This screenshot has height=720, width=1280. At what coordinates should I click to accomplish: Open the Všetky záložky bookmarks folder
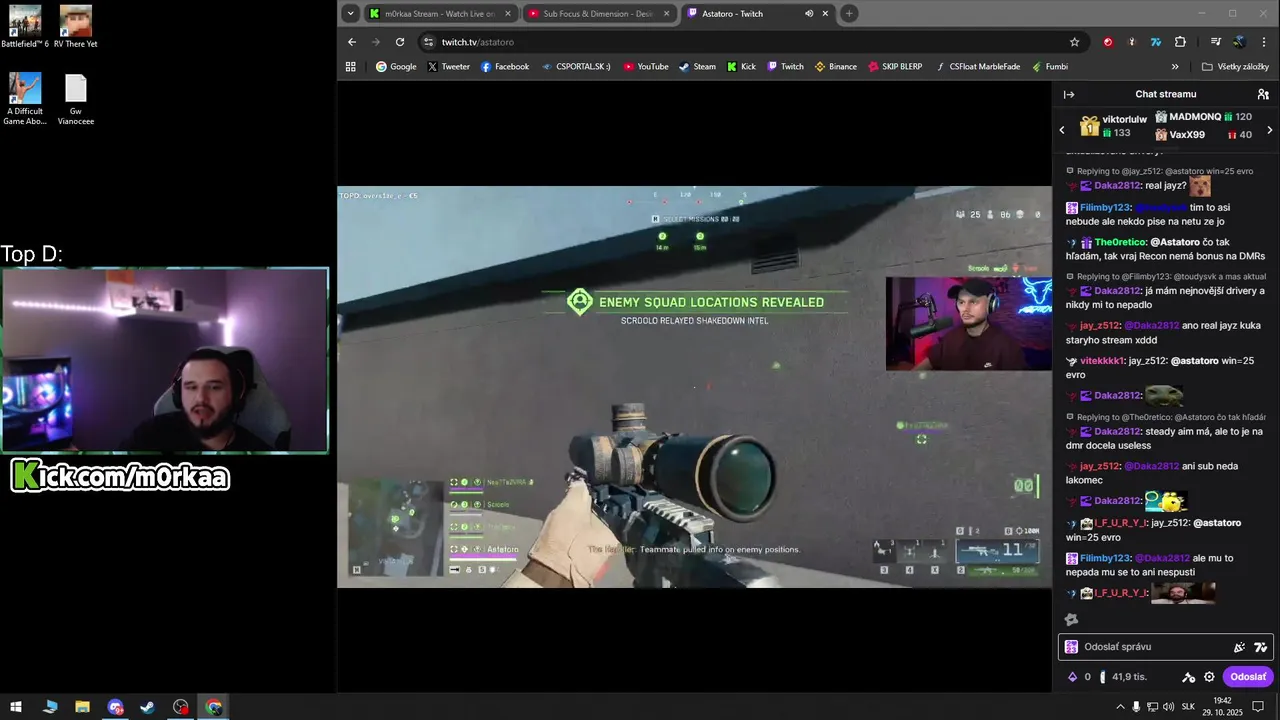[x=1235, y=67]
